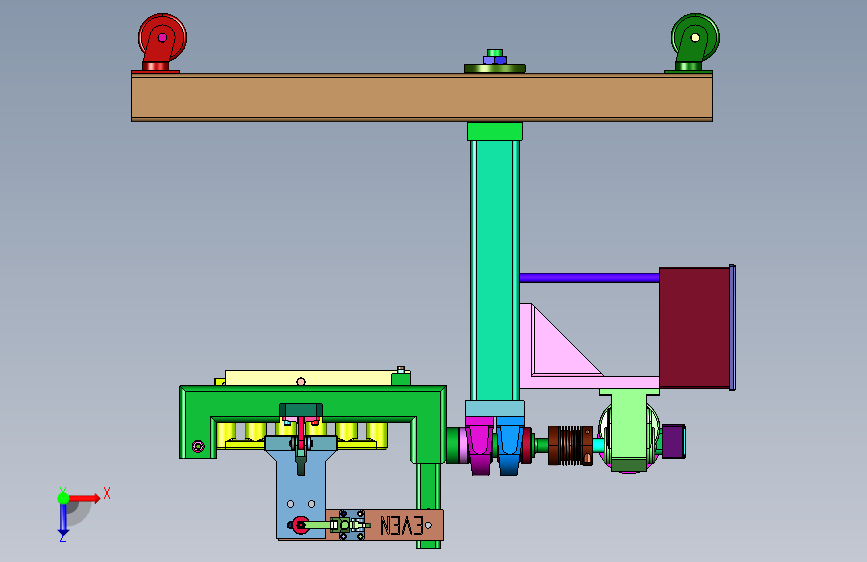
Task: Select the olive washer plate under the bolt
Action: tap(494, 69)
